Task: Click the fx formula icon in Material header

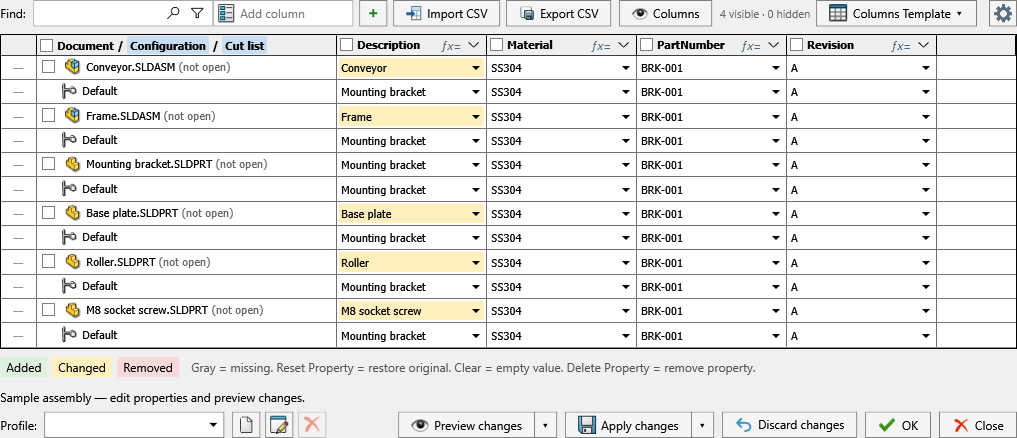Action: [601, 45]
